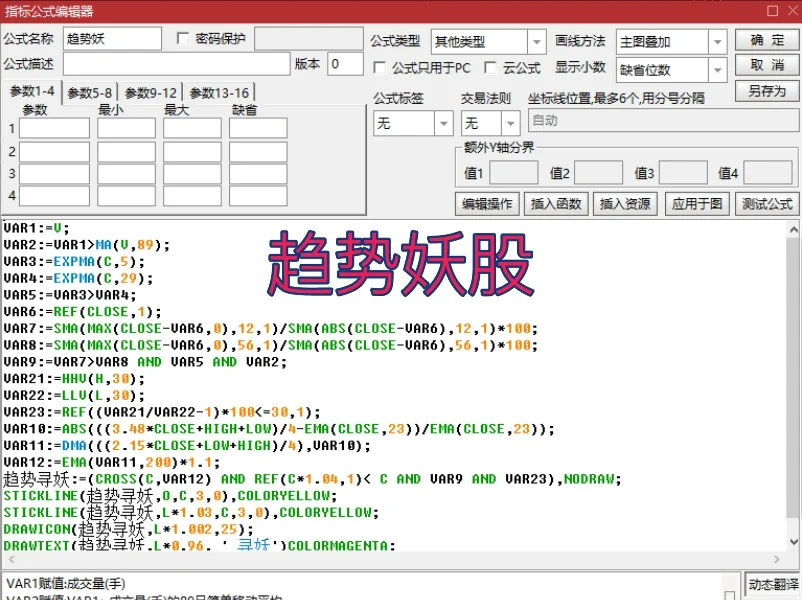802x600 pixels.
Task: Click the 取消 cancel button
Action: click(767, 65)
